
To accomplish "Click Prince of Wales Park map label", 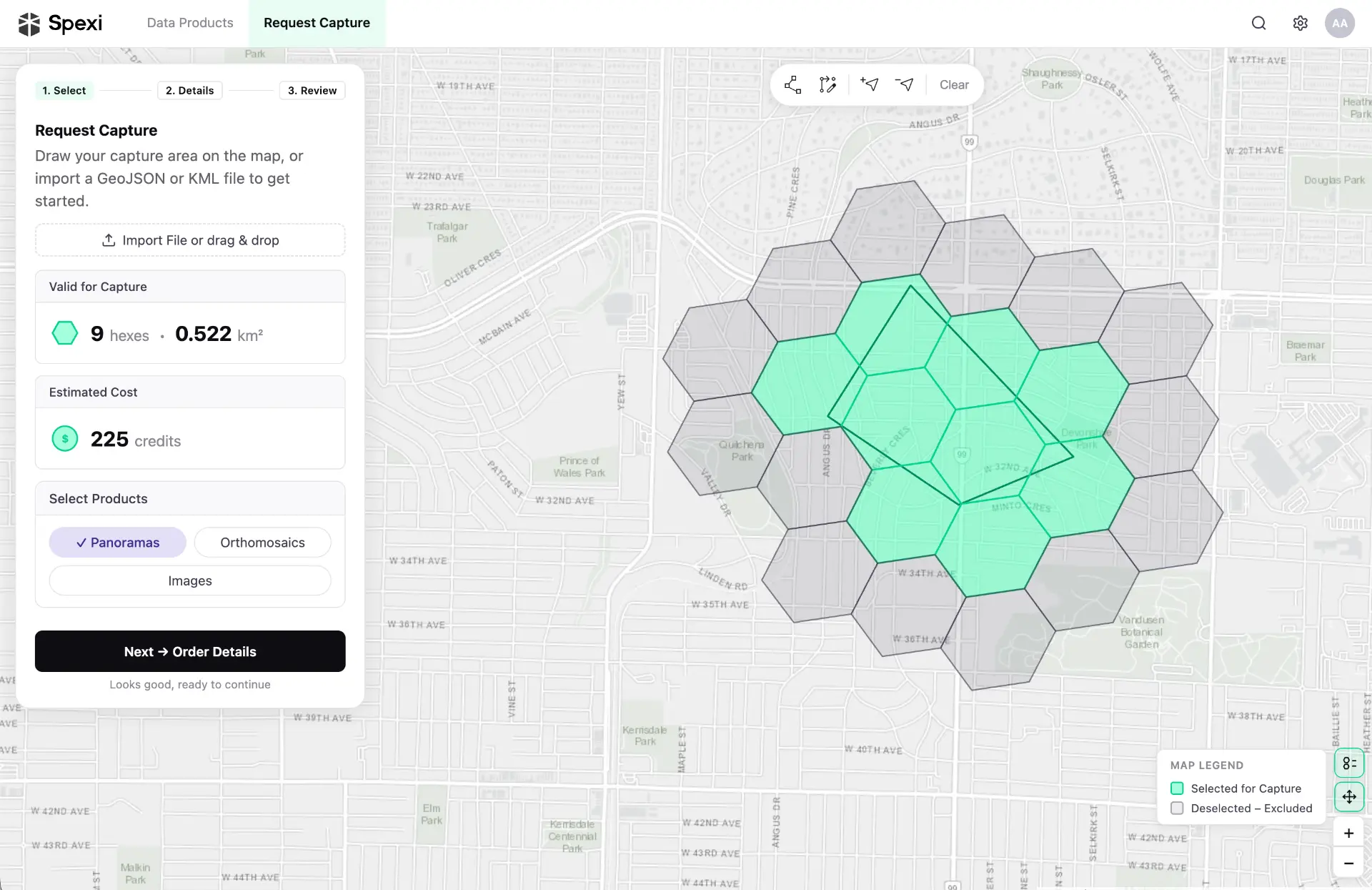I will 580,467.
